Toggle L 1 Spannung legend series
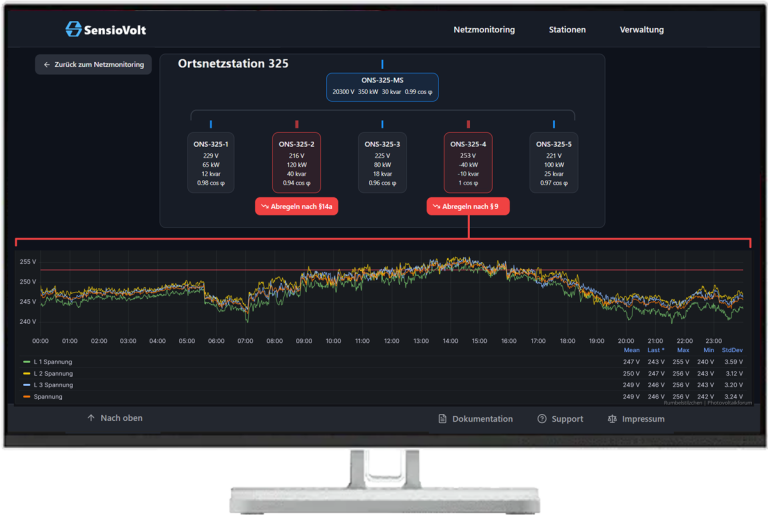Screen dimensions: 768x515 tap(53, 362)
